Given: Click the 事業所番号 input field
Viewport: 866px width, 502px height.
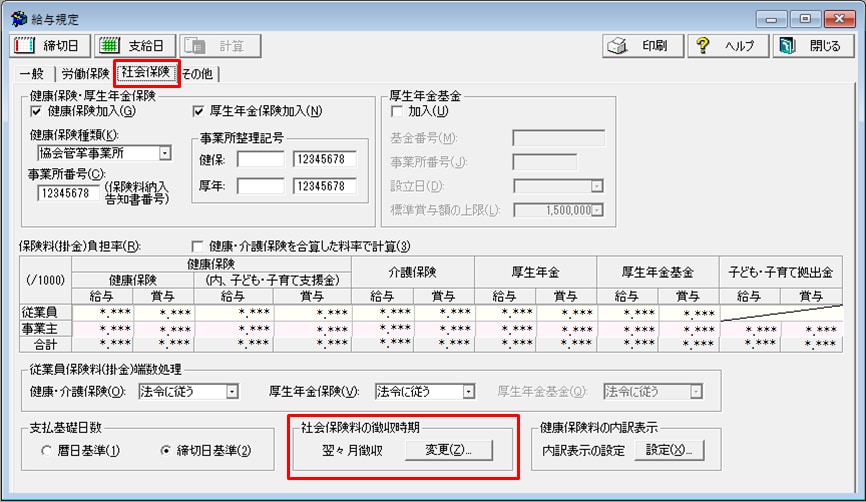Looking at the screenshot, I should pyautogui.click(x=68, y=193).
